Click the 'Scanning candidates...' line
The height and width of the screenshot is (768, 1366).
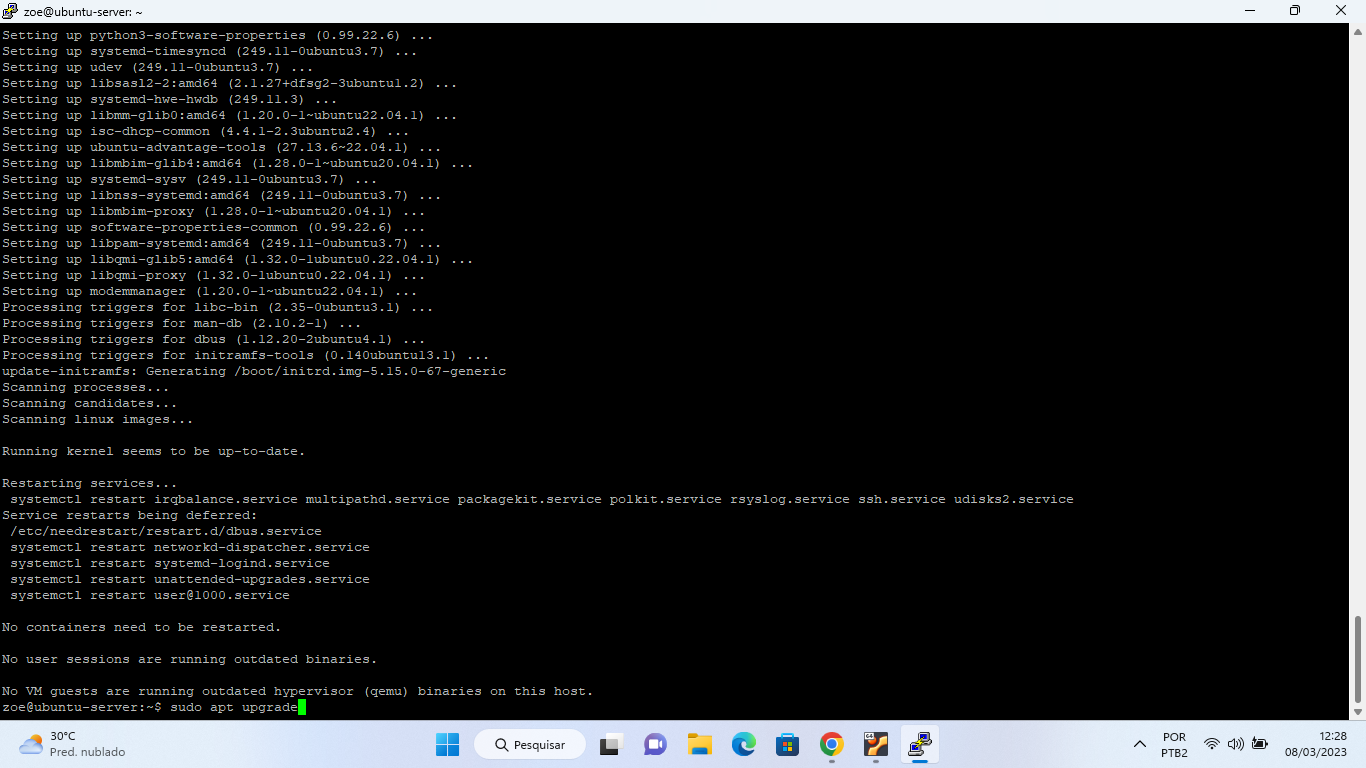pyautogui.click(x=90, y=403)
